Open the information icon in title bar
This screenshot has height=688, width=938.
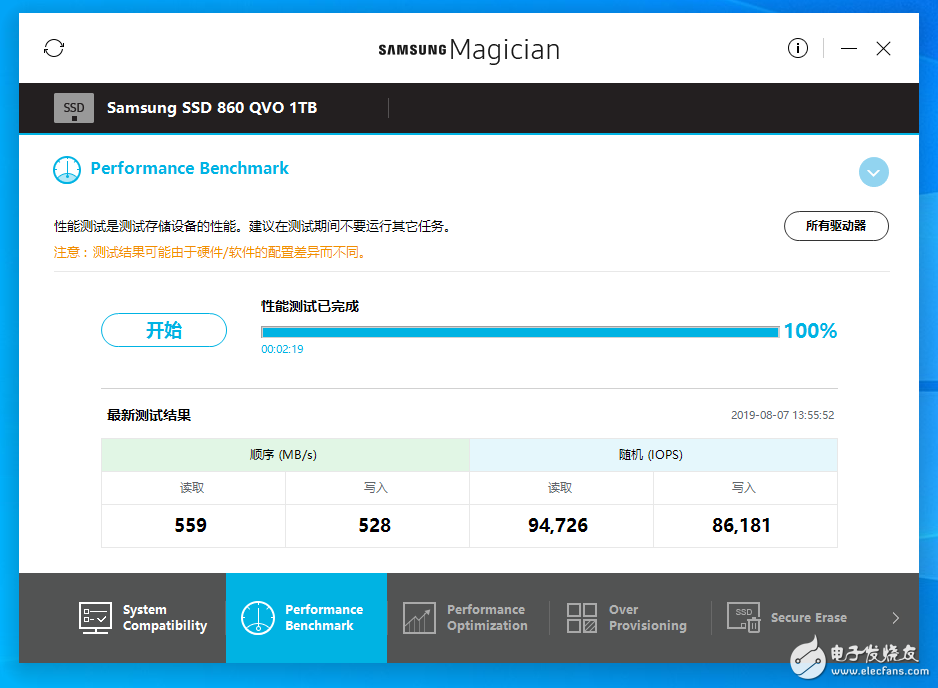(797, 48)
